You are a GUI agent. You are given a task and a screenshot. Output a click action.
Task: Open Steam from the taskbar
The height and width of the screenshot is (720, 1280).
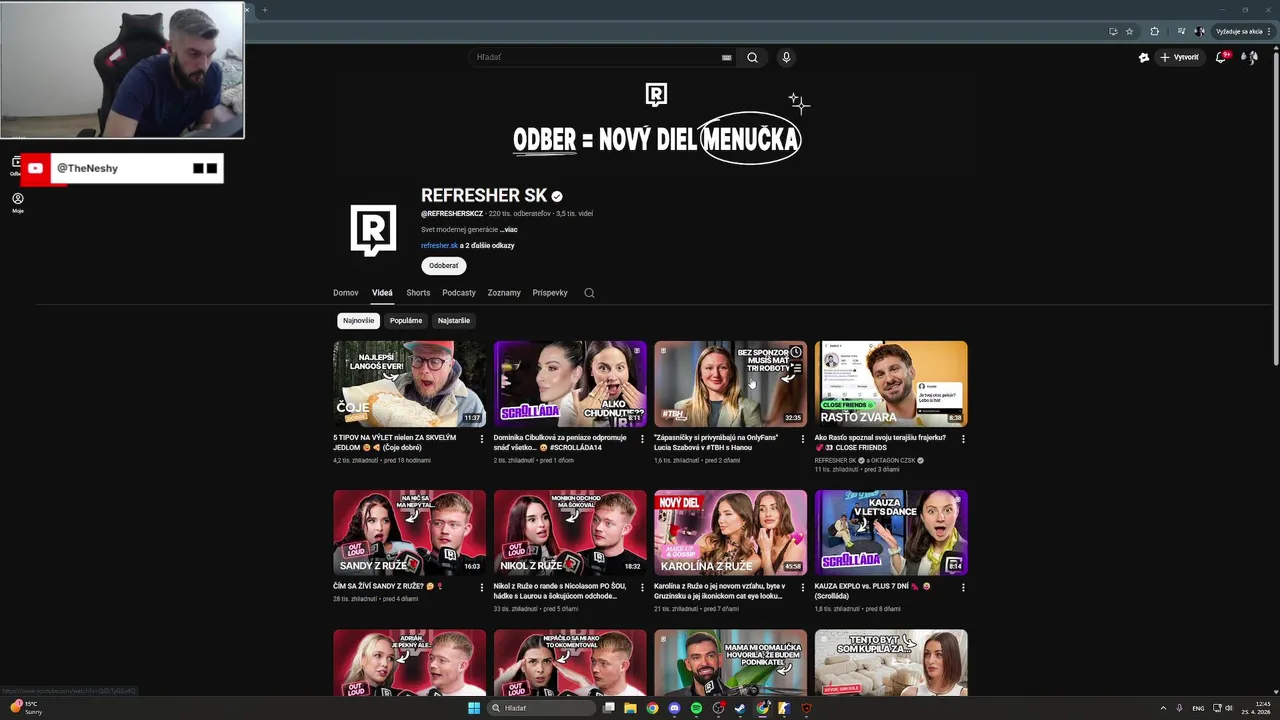tap(740, 708)
